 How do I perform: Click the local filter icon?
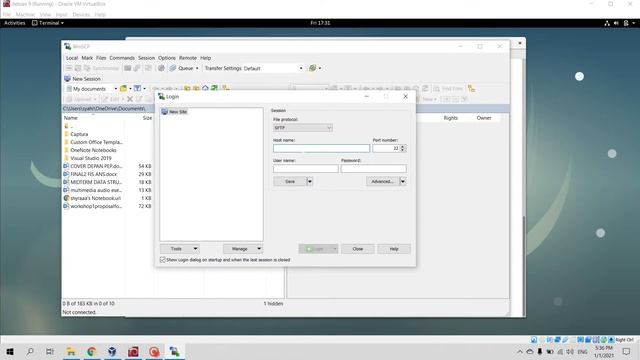click(138, 89)
